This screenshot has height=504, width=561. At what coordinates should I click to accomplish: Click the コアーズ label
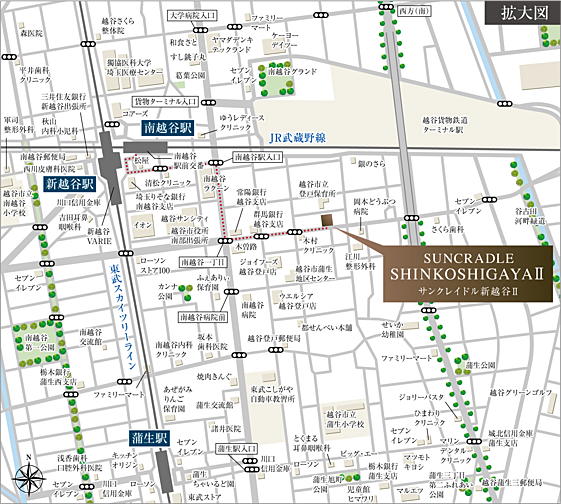[135, 113]
